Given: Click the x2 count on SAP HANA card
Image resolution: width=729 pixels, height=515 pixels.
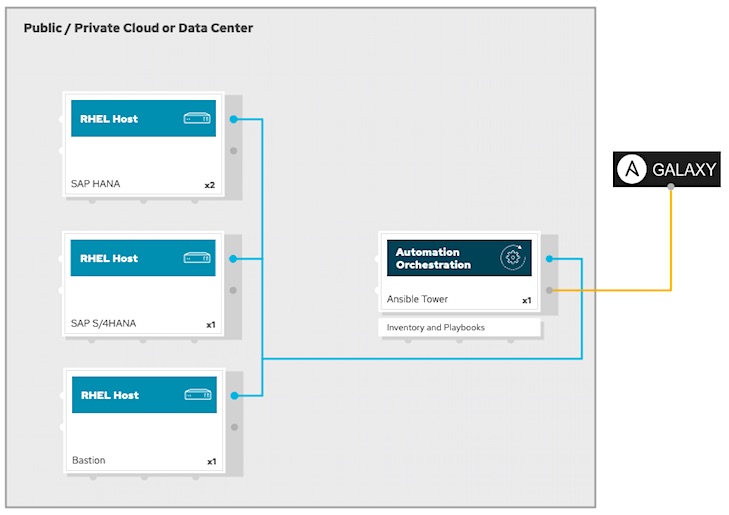Looking at the screenshot, I should 210,185.
